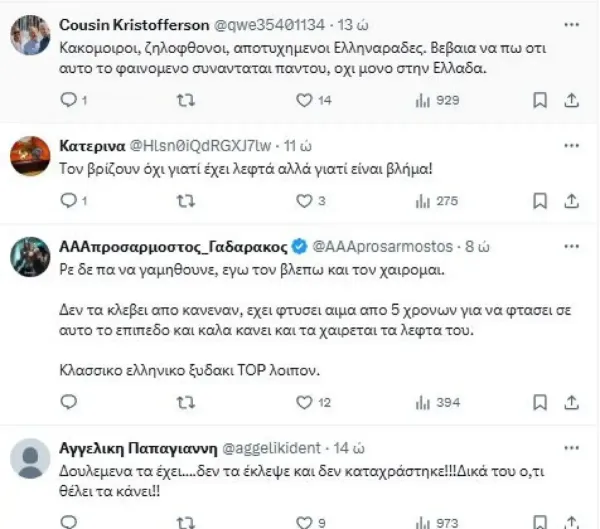
Task: Like Cousin Kristofferson's tweet with 14 likes
Action: pyautogui.click(x=306, y=100)
